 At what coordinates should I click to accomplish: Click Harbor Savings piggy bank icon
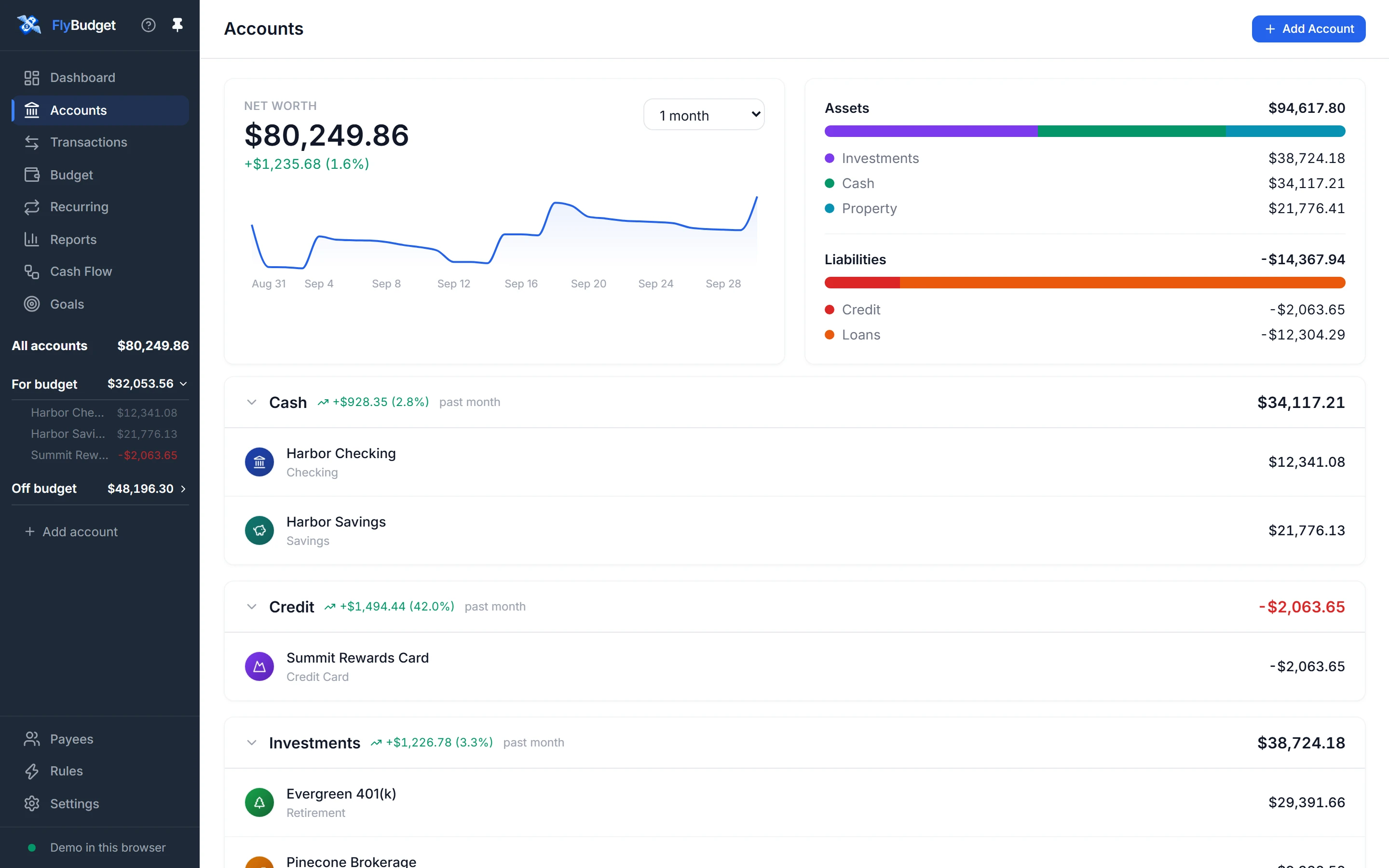pyautogui.click(x=259, y=530)
